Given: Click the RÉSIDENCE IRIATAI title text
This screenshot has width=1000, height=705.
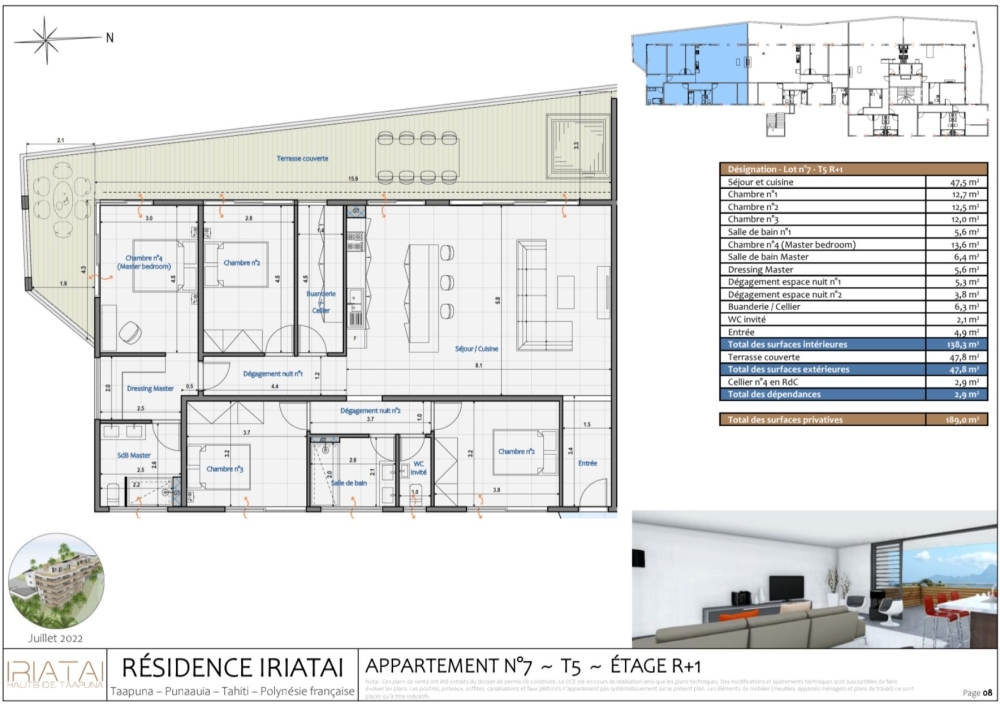Looking at the screenshot, I should point(231,667).
